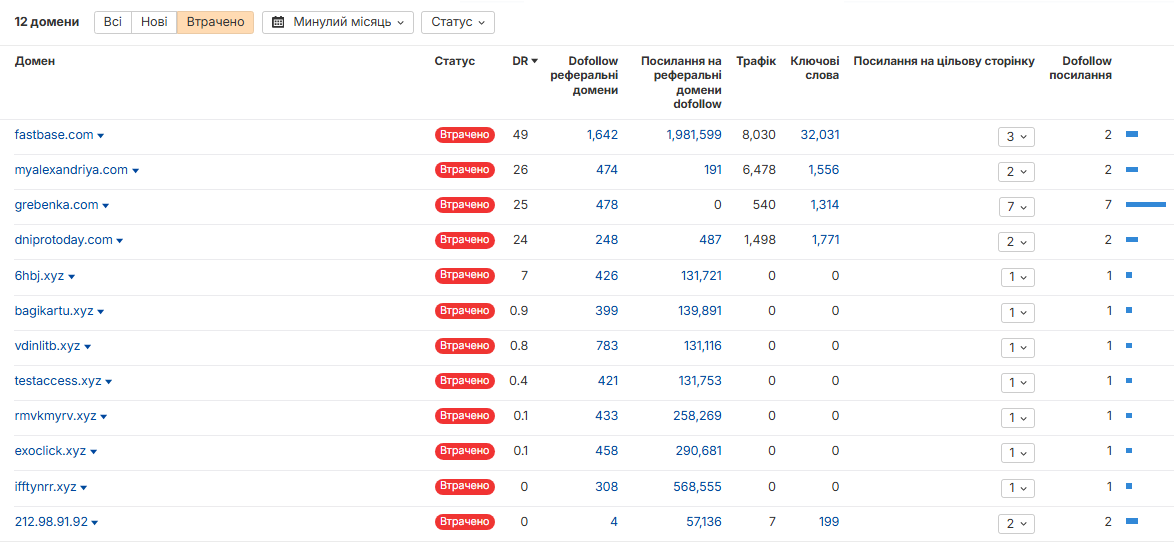Click the dofollow bar for fastbase.com

click(1132, 135)
